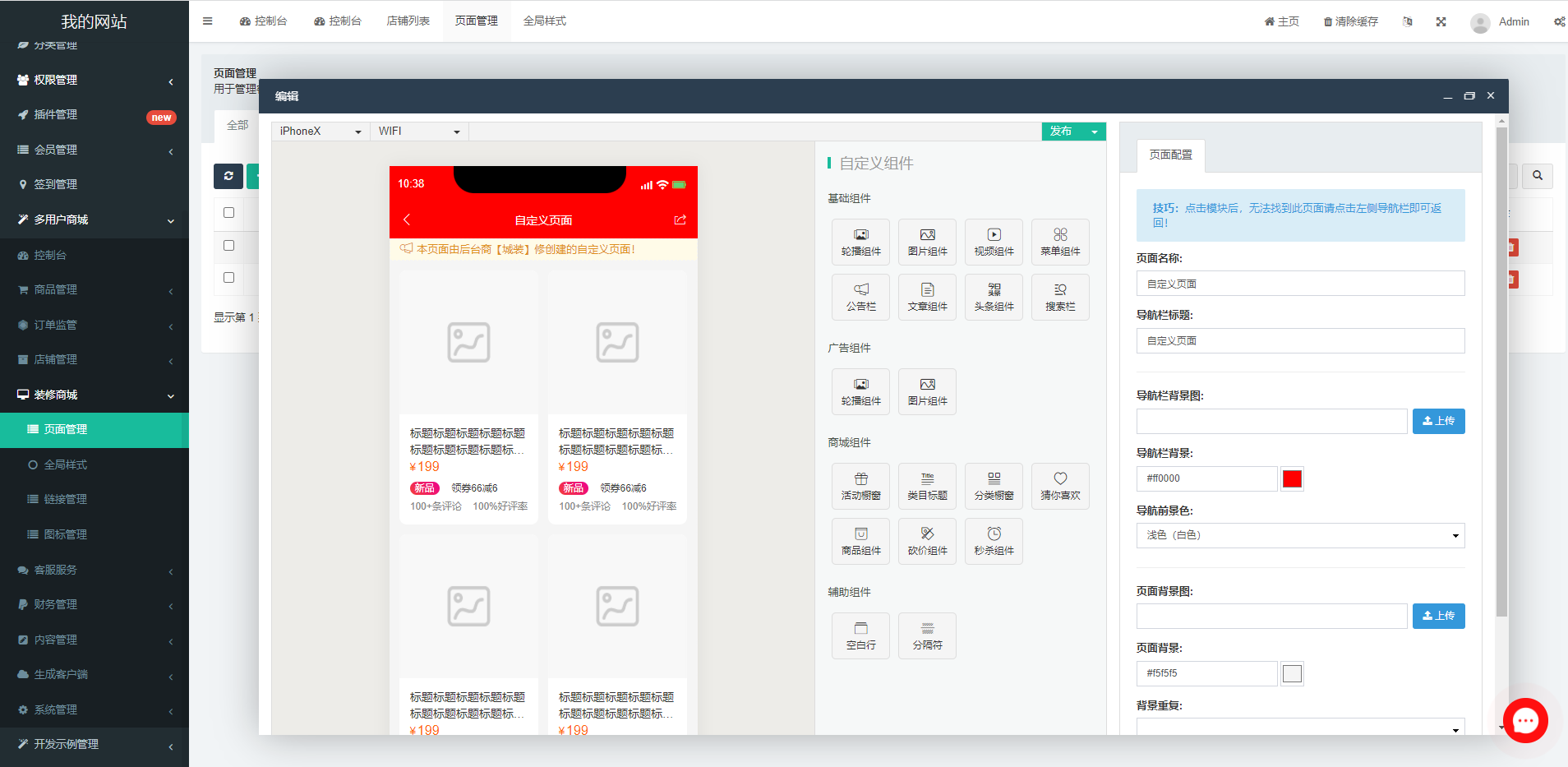
Task: Add the 公告栏 announcement component
Action: point(860,297)
